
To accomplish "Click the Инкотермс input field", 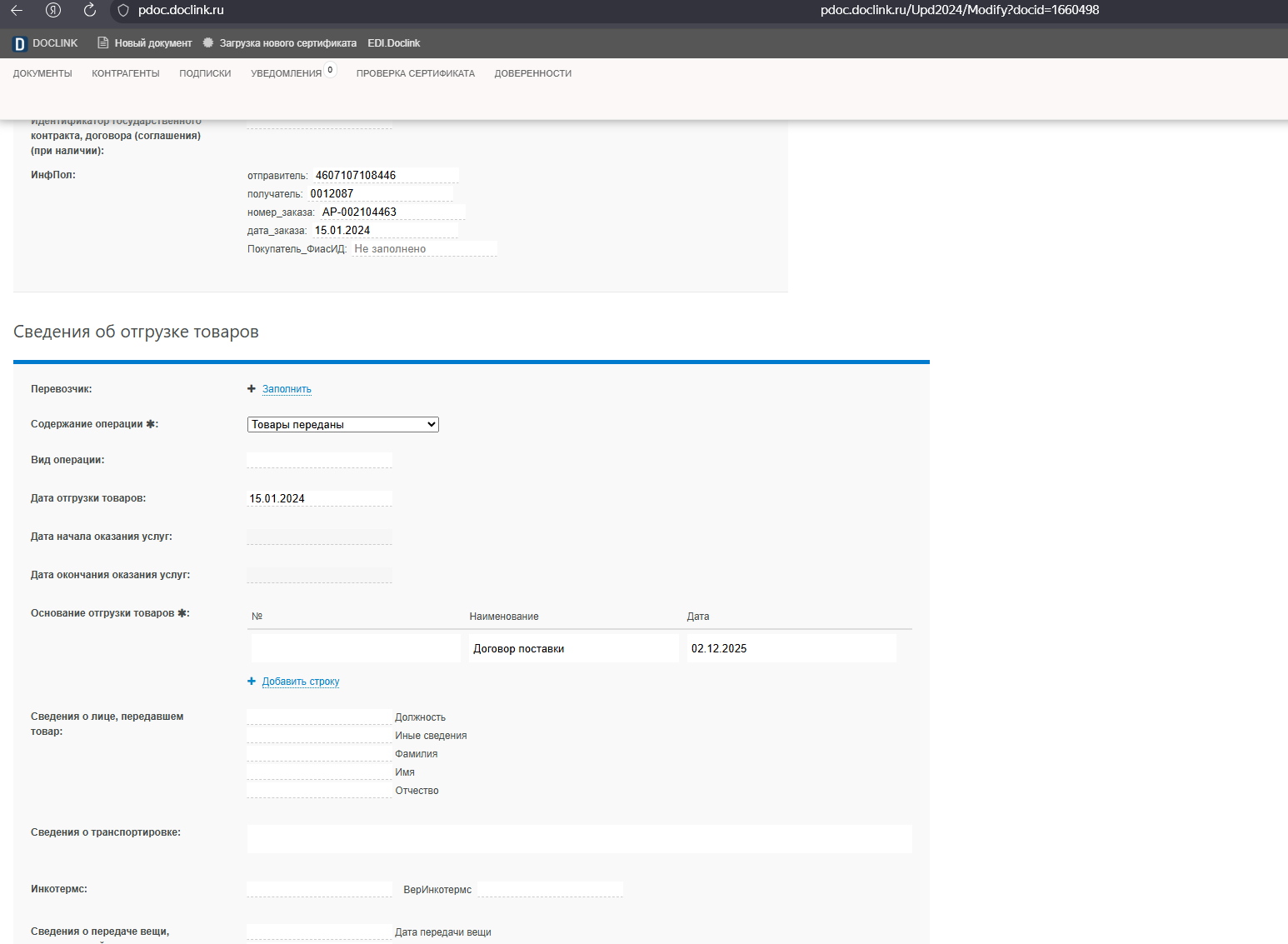I will coord(320,889).
